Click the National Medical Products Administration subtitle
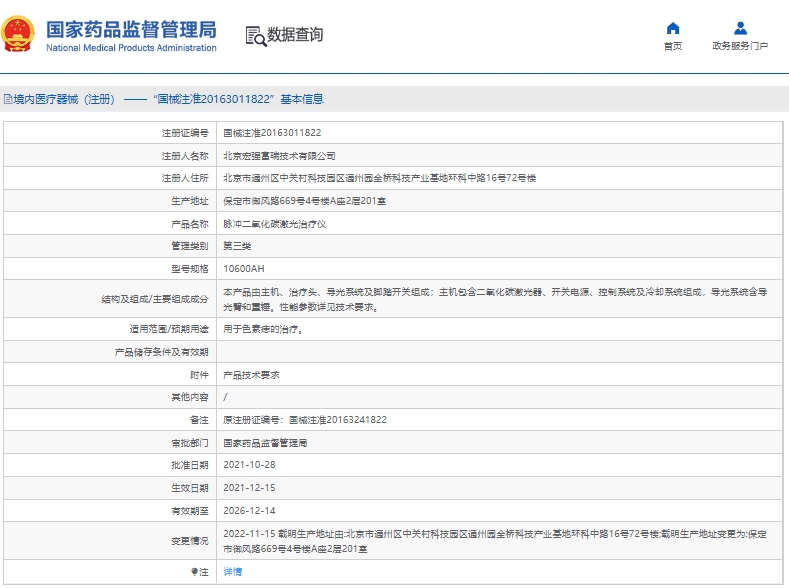The height and width of the screenshot is (588, 789). (131, 48)
